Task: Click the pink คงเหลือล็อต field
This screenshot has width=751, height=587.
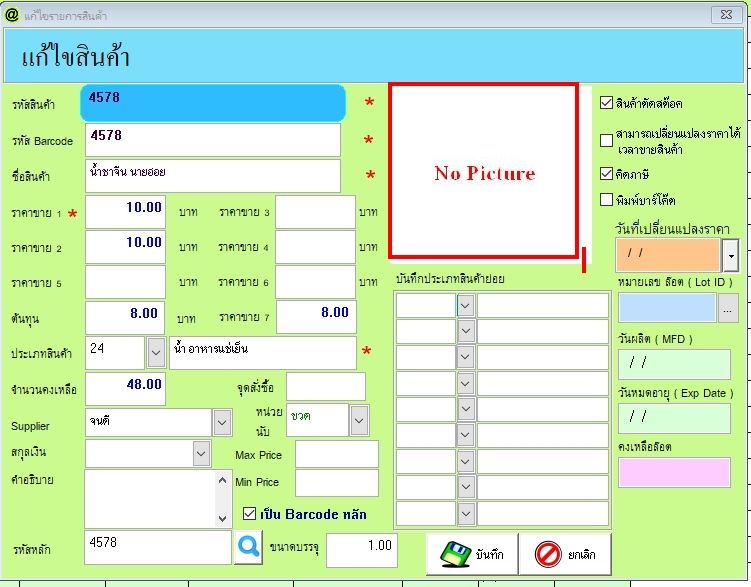Action: [674, 473]
